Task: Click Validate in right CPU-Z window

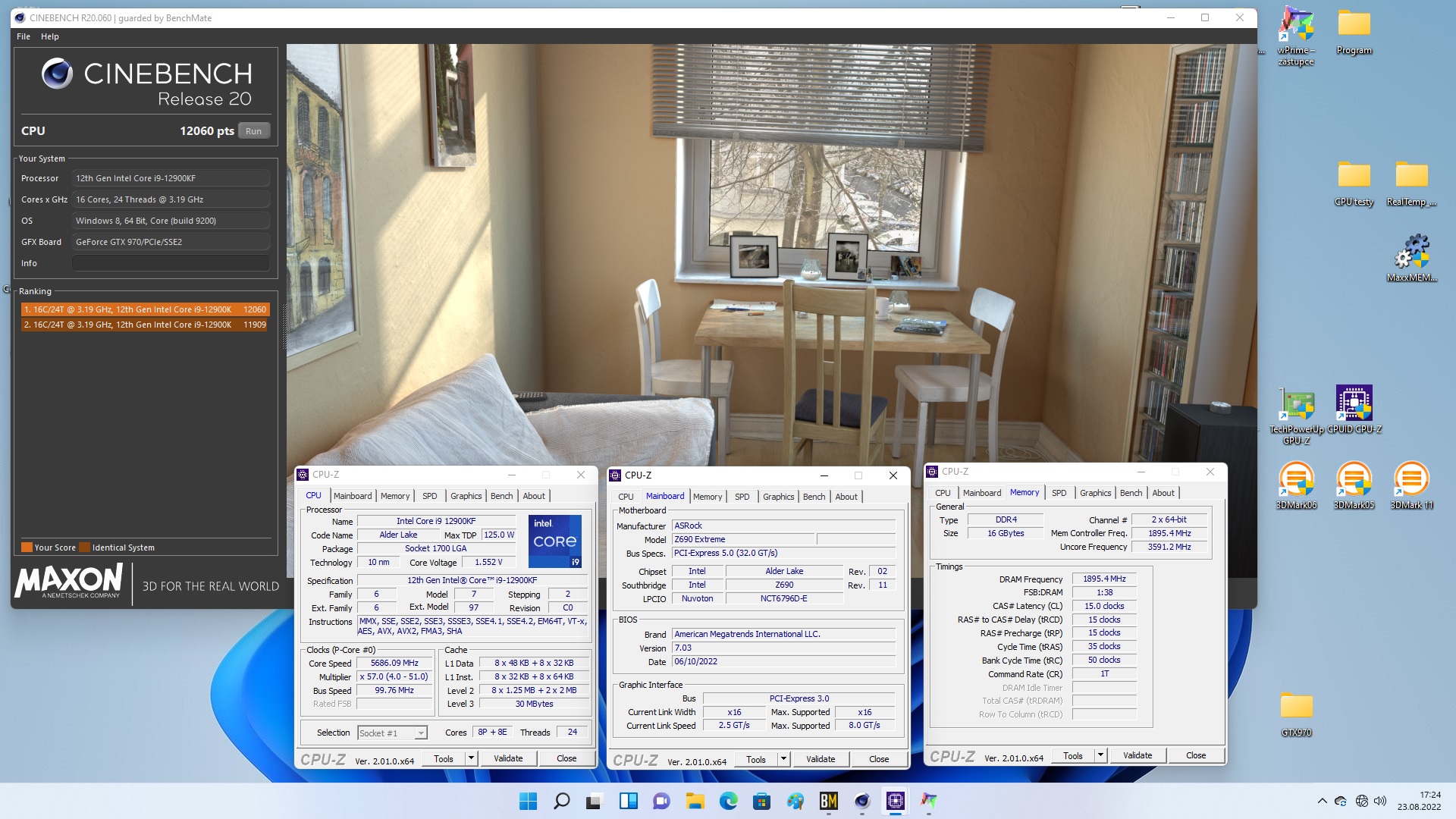Action: 1137,755
